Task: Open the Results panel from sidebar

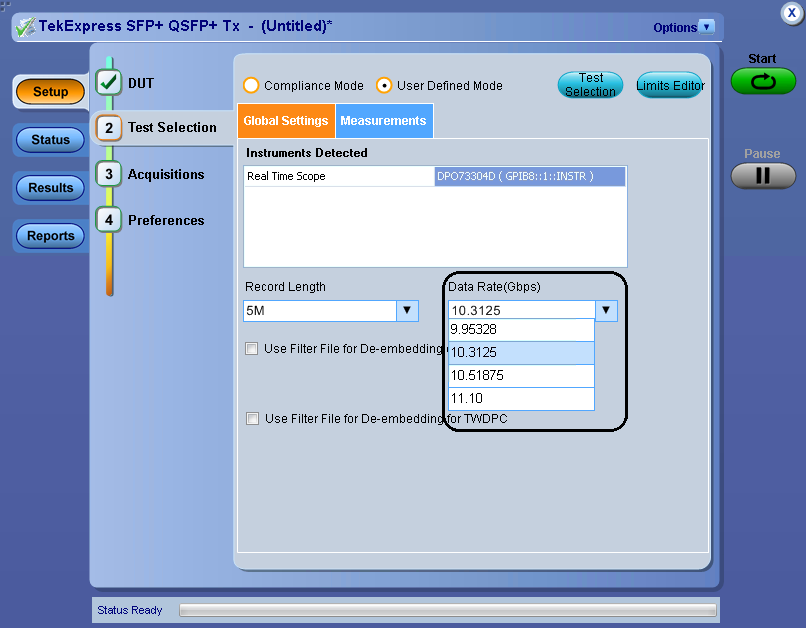Action: pos(49,187)
